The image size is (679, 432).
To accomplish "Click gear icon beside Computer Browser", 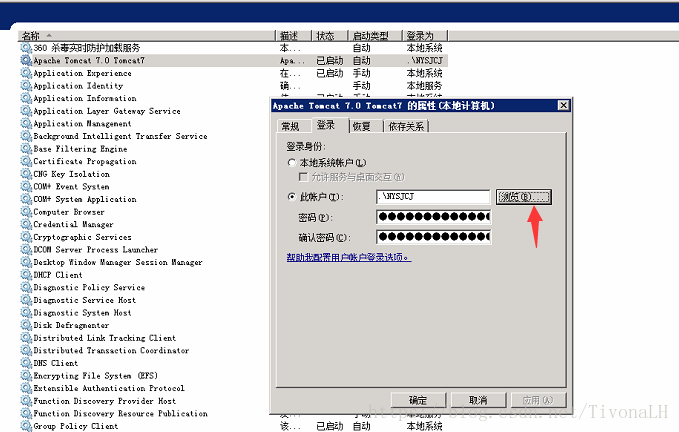I will click(x=26, y=212).
